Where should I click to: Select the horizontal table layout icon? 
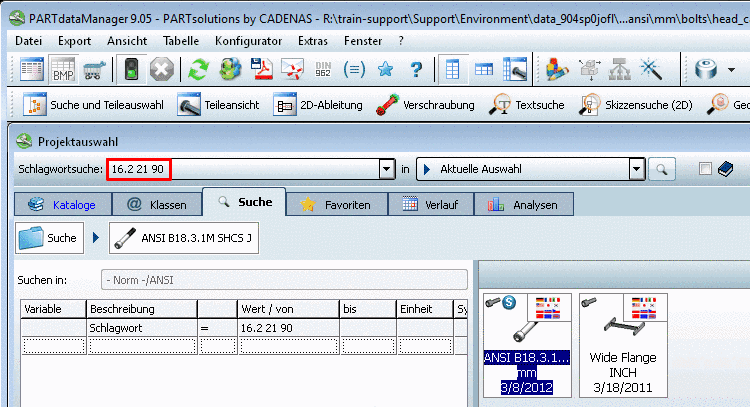(484, 70)
